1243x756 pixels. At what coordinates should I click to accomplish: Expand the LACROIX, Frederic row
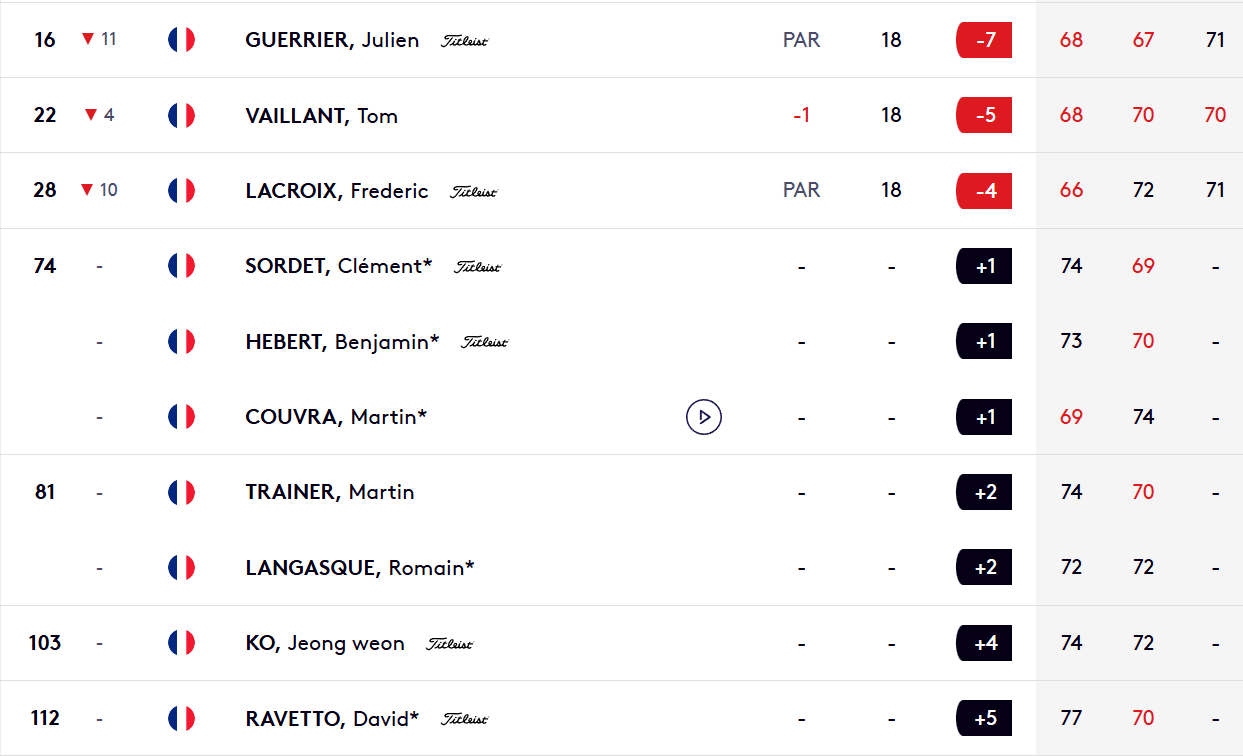(620, 190)
